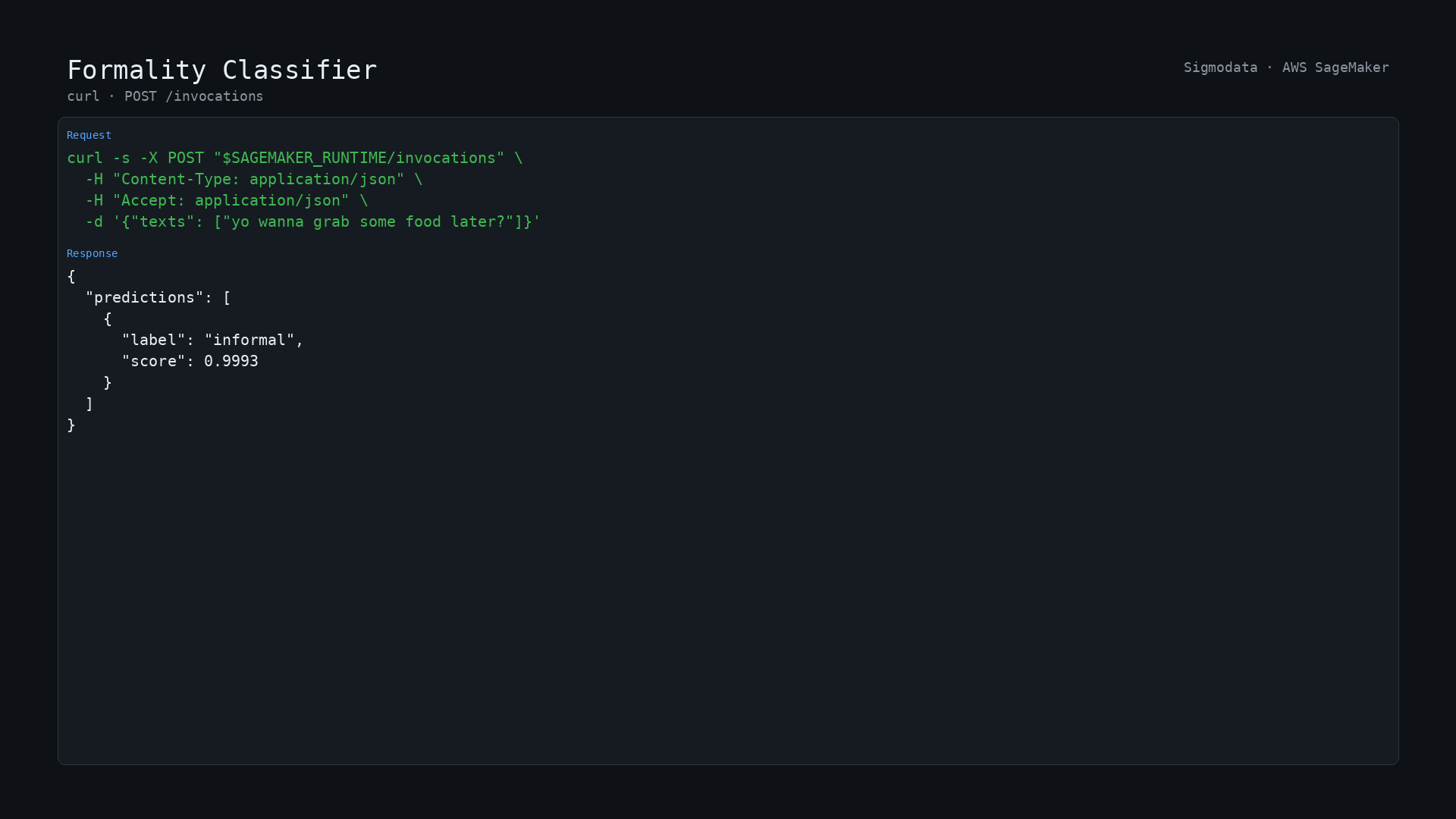Click the opening brace of the response

[71, 276]
